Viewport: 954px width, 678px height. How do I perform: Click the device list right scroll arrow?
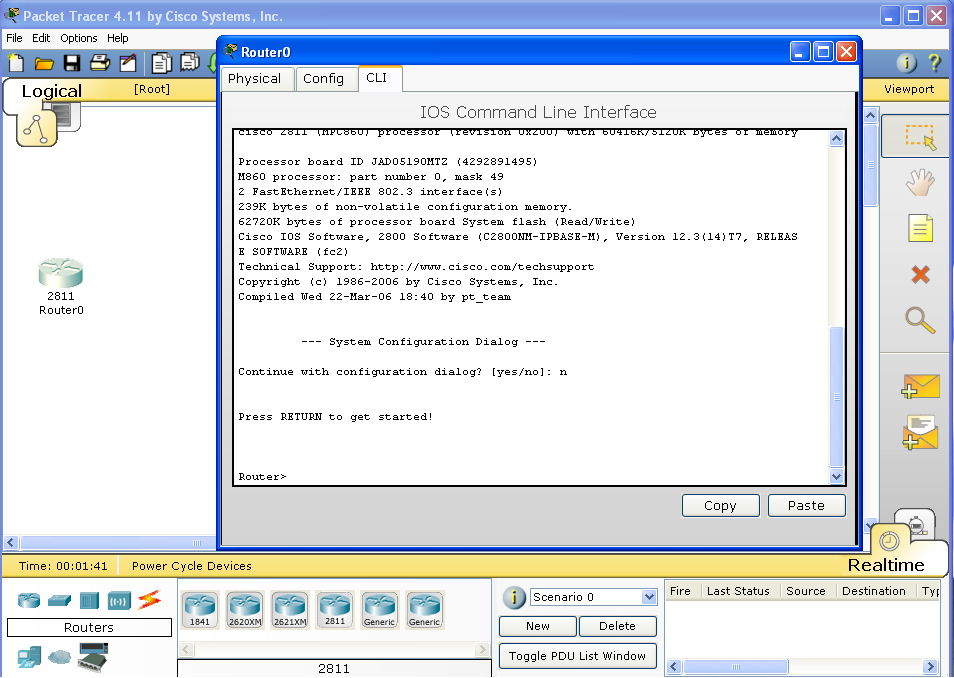482,649
